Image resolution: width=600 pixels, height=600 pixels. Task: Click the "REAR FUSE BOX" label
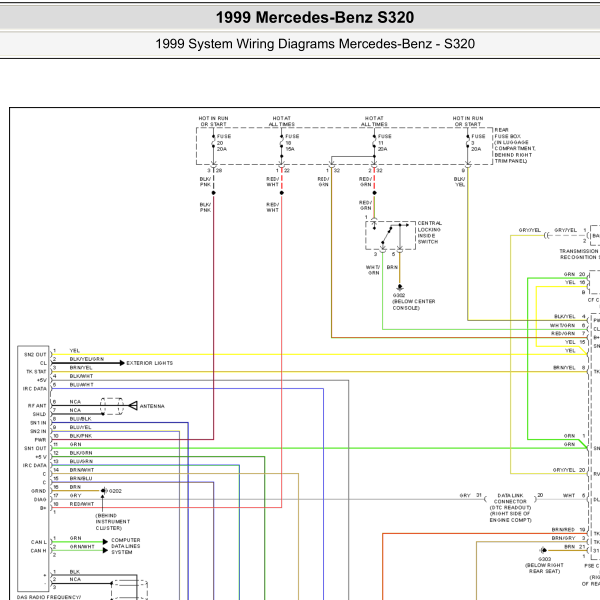click(507, 133)
